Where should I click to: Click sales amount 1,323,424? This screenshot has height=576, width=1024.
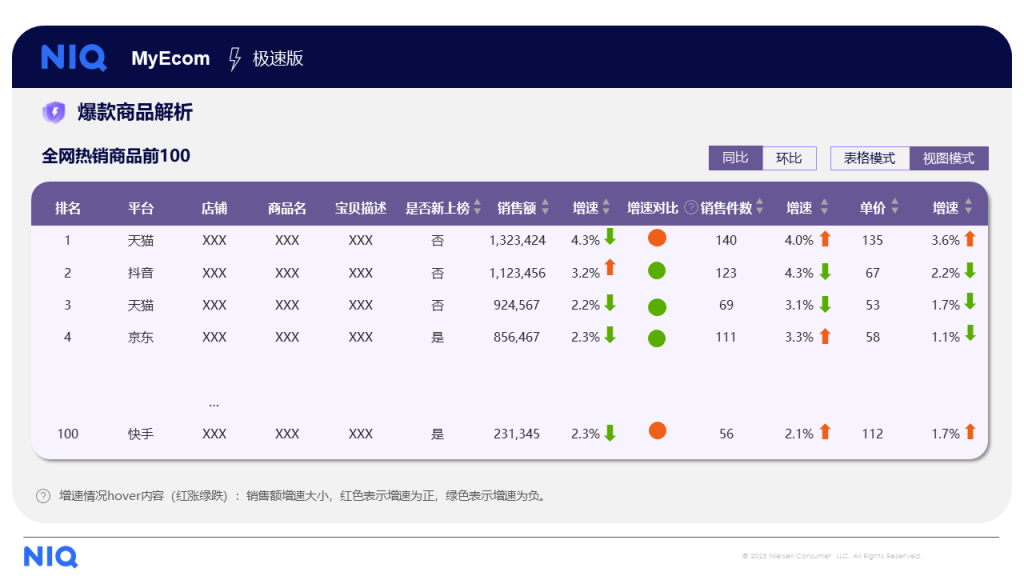[517, 240]
